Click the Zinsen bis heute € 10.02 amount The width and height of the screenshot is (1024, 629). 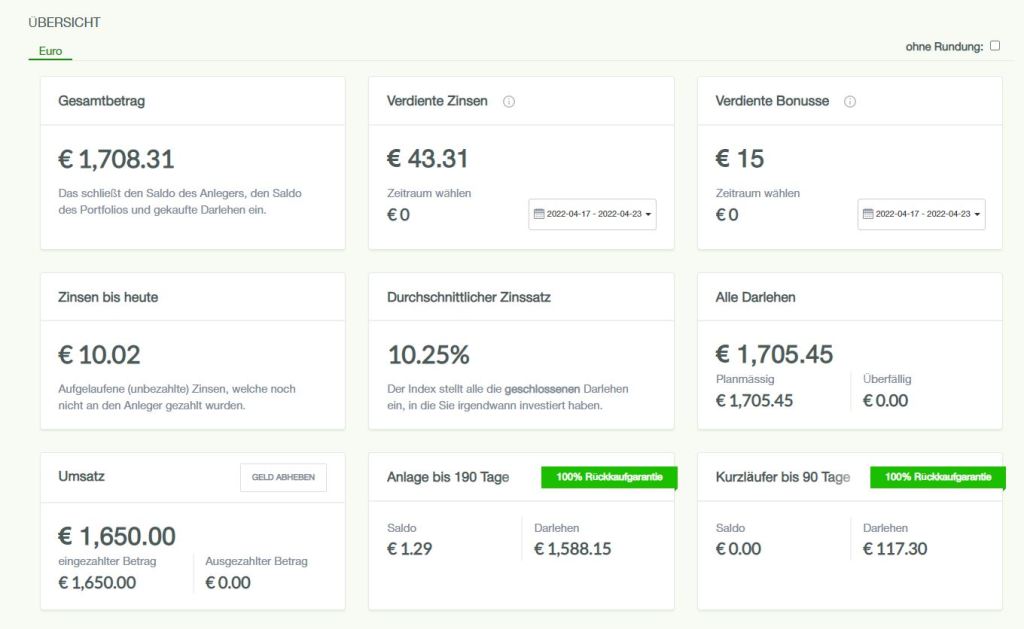[x=99, y=355]
